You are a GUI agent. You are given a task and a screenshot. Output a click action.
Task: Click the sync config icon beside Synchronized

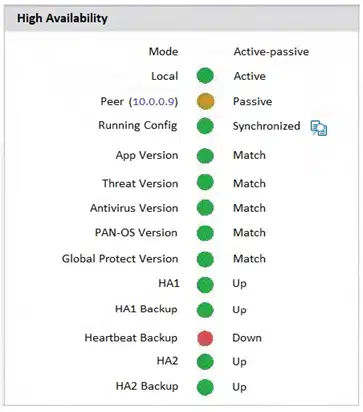tap(319, 128)
